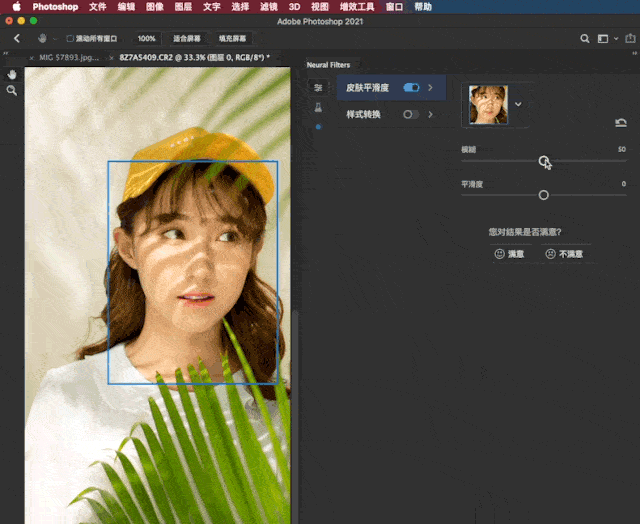Image resolution: width=640 pixels, height=524 pixels.
Task: Click the reset undo arrow icon
Action: (x=621, y=122)
